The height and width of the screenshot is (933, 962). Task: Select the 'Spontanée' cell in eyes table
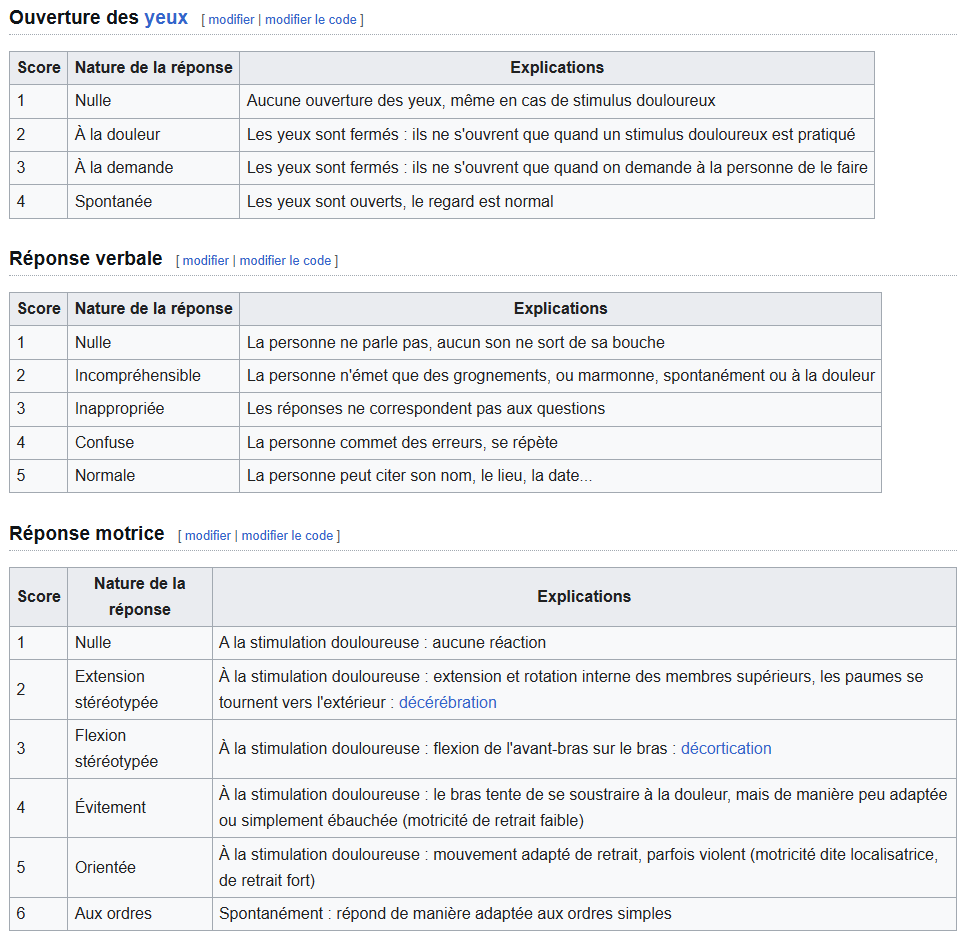tap(113, 201)
